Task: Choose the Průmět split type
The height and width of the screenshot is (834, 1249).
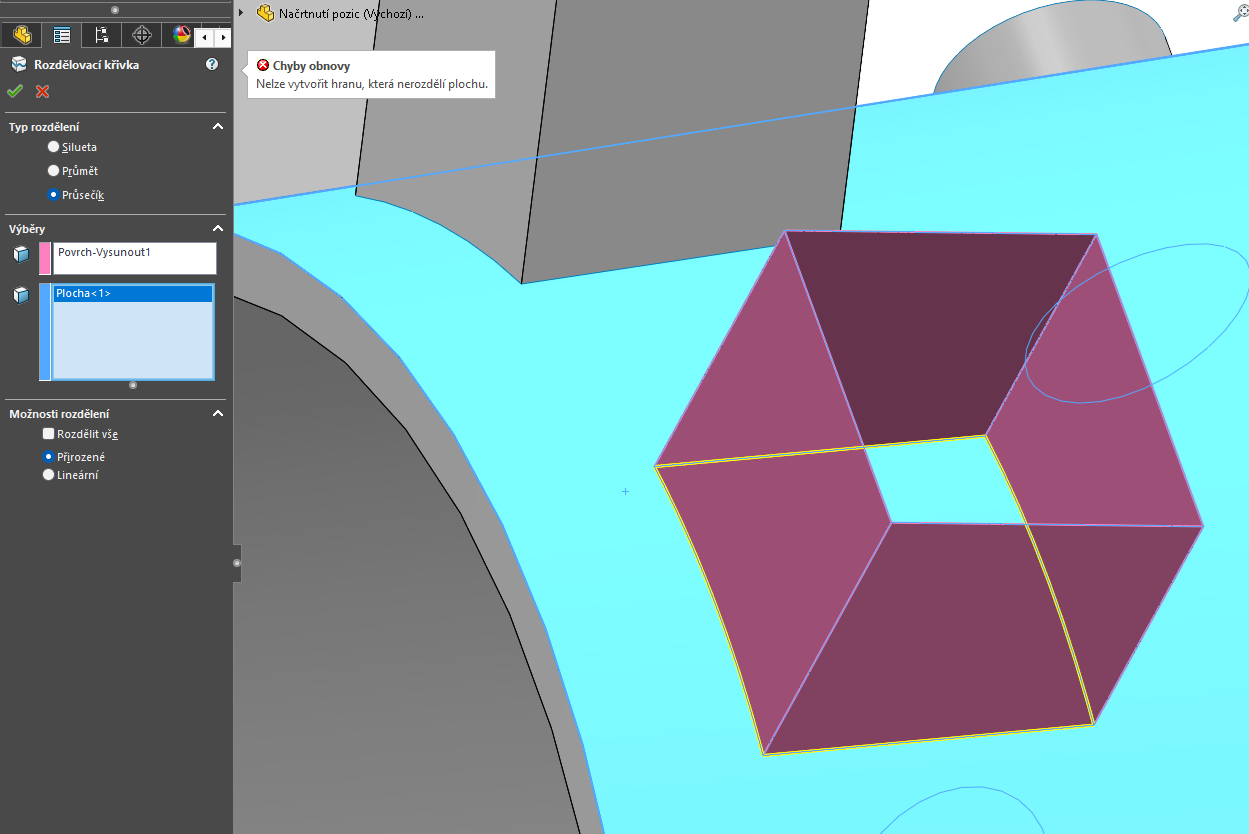Action: [x=54, y=171]
